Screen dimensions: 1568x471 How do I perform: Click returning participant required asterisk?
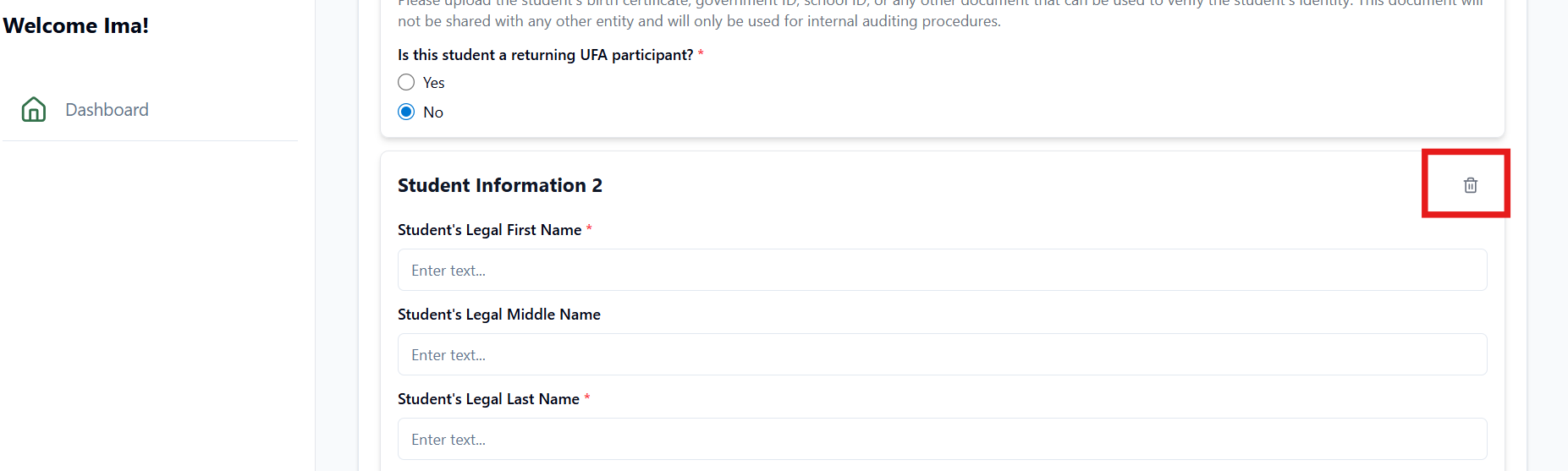[701, 53]
